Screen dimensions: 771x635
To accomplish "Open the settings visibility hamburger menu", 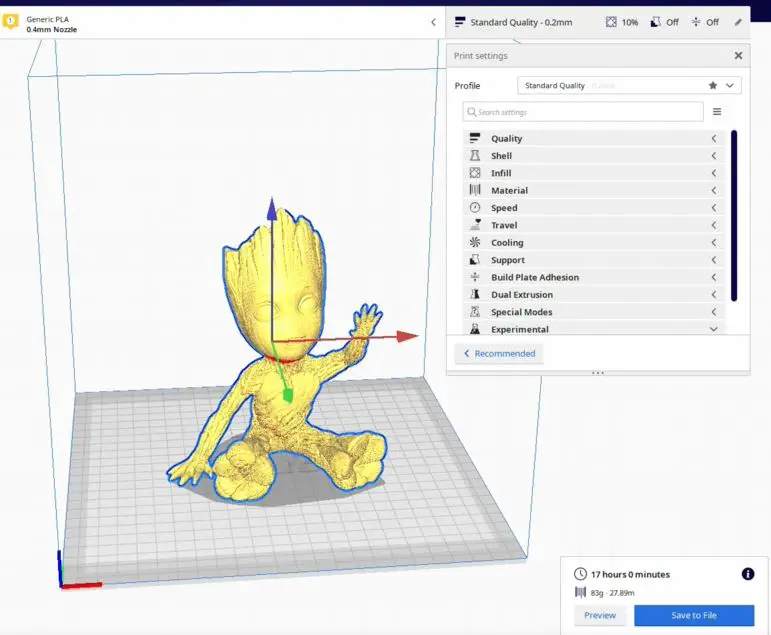I will (x=717, y=112).
